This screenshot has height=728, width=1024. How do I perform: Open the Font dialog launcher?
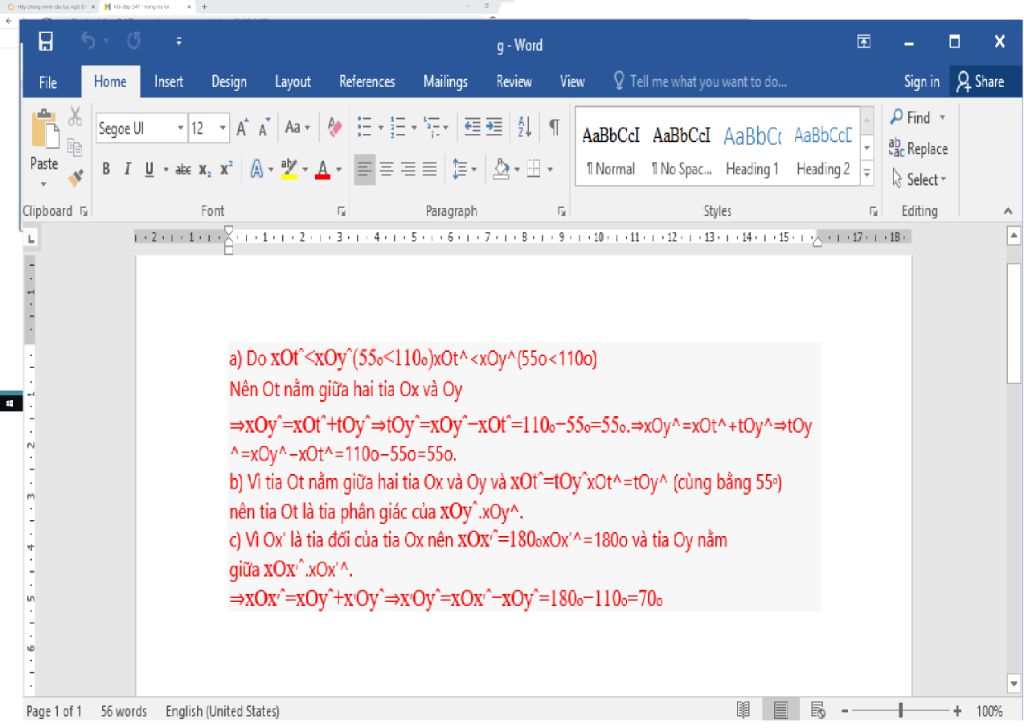(342, 212)
